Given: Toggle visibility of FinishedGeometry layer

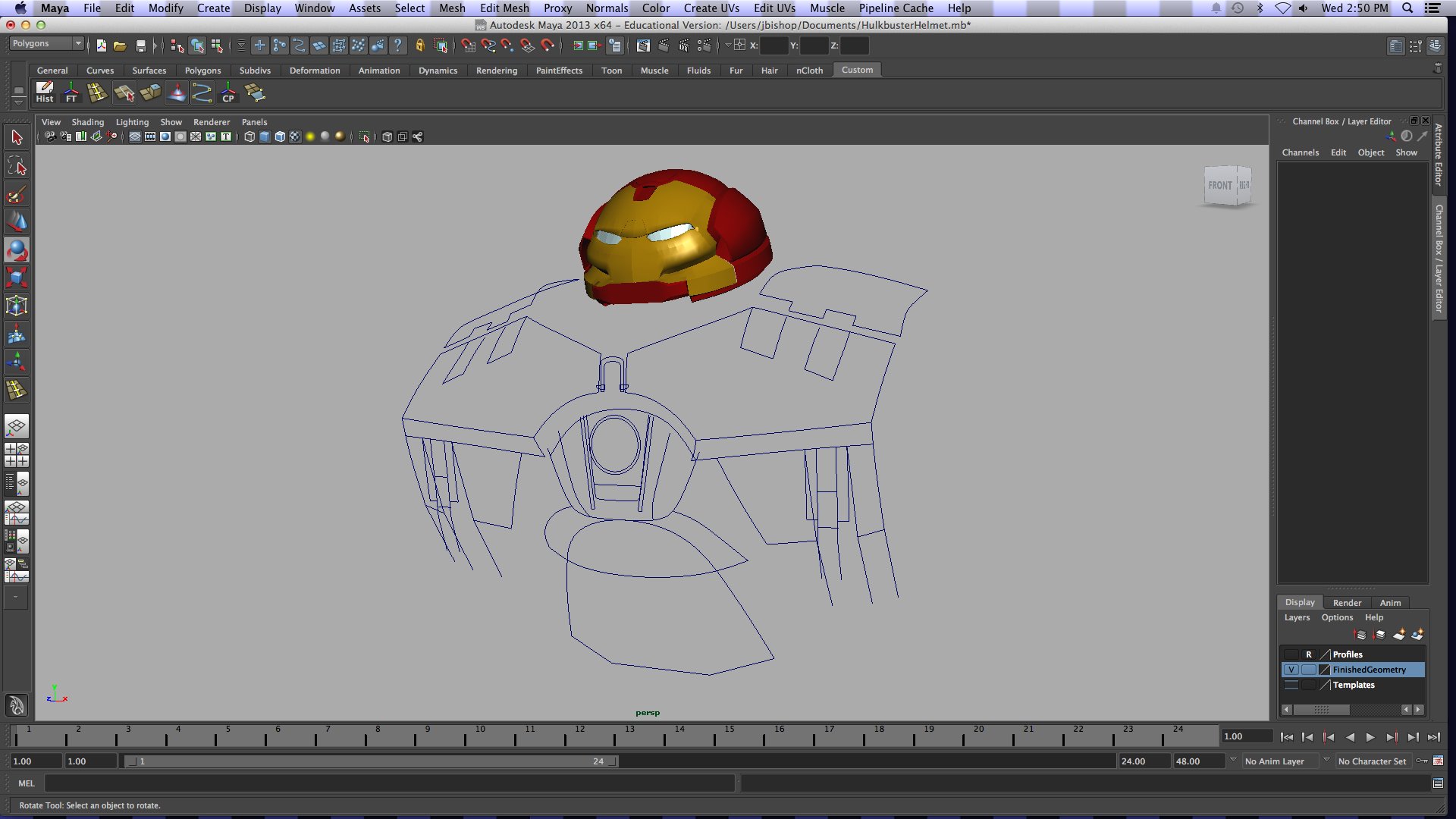Looking at the screenshot, I should [x=1291, y=670].
